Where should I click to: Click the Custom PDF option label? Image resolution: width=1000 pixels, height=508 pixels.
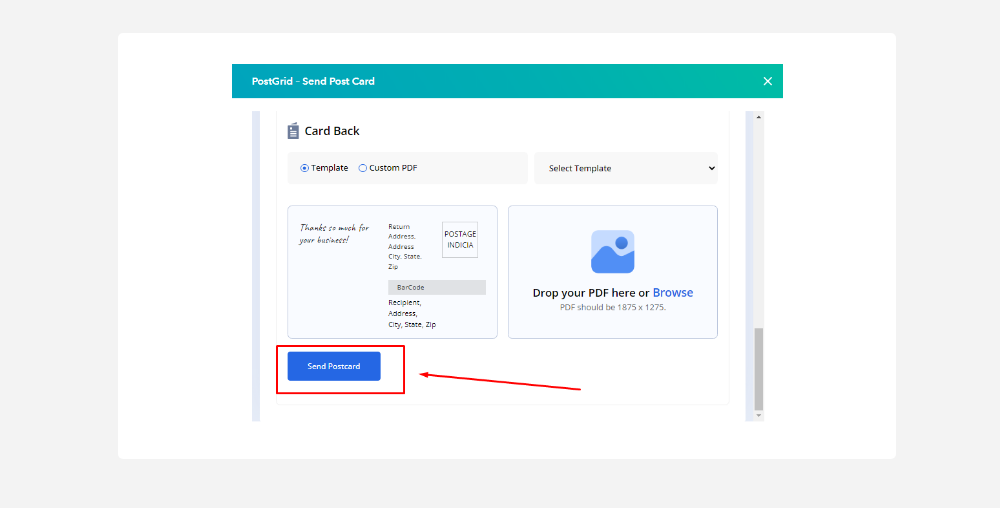(393, 168)
